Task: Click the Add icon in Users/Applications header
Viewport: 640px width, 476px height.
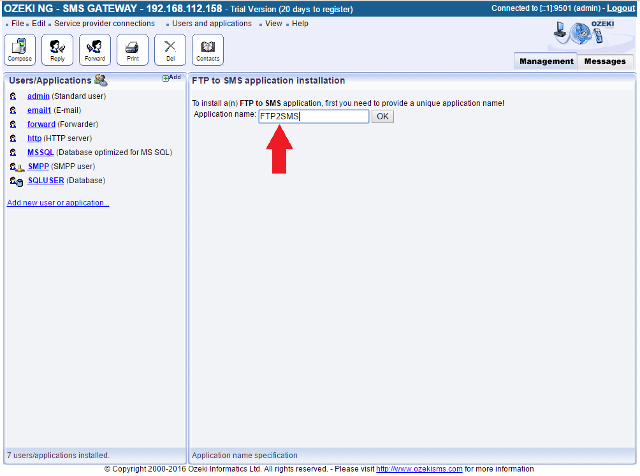Action: [171, 77]
